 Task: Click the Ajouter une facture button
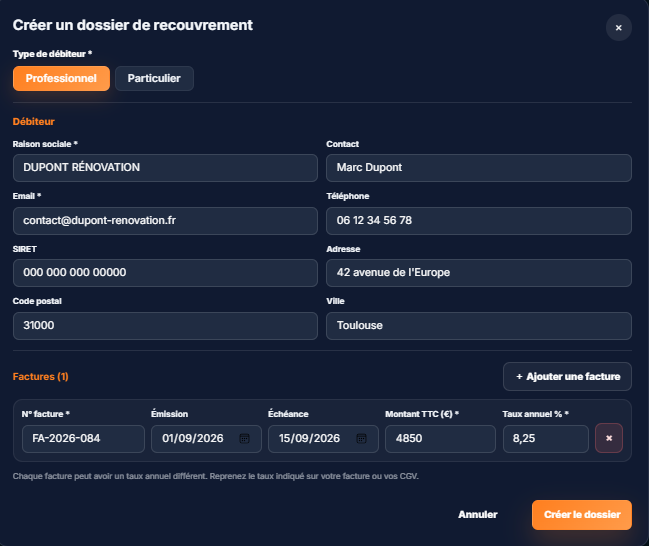[x=567, y=376]
